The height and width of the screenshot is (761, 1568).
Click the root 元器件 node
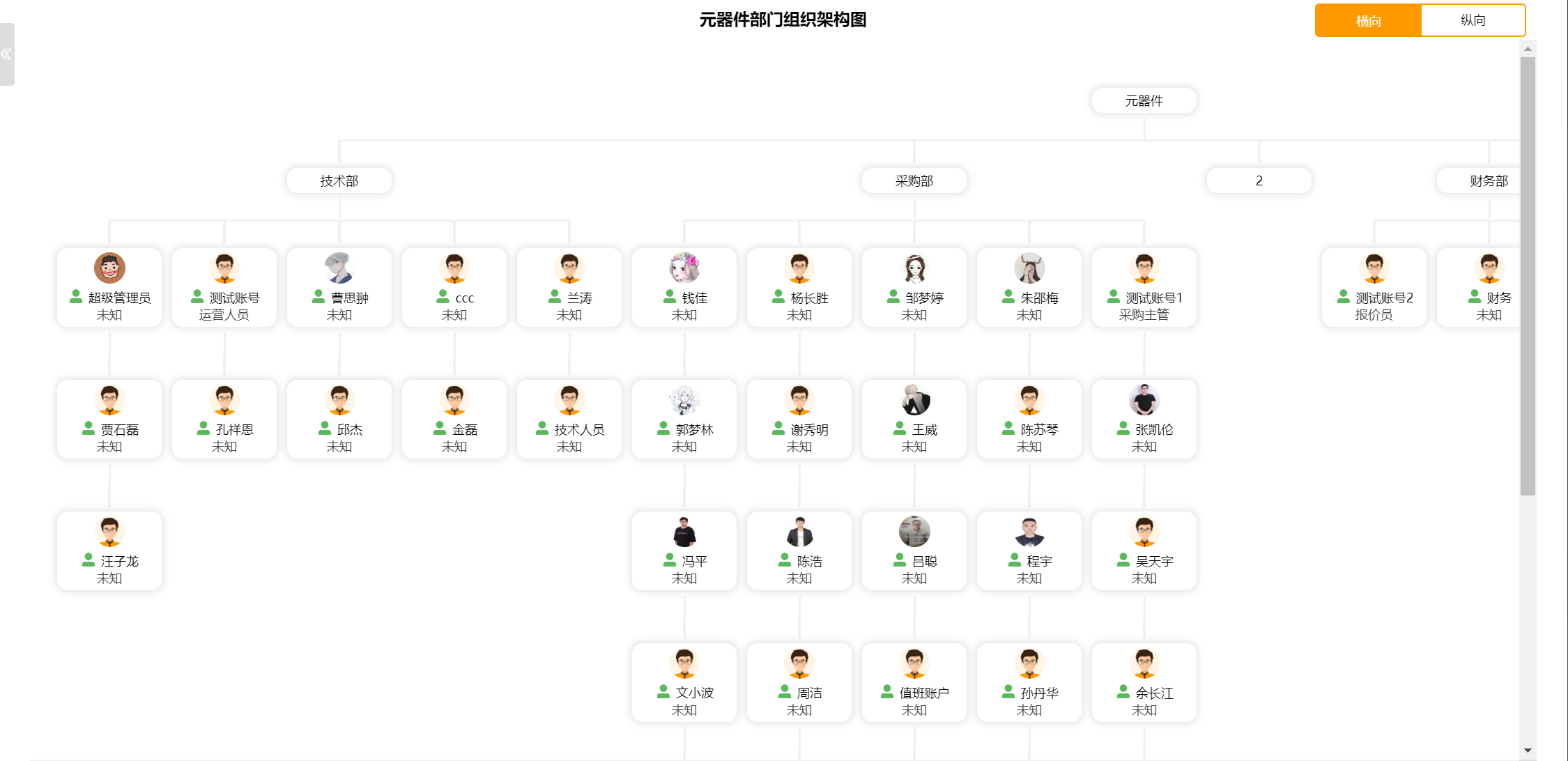tap(1144, 100)
